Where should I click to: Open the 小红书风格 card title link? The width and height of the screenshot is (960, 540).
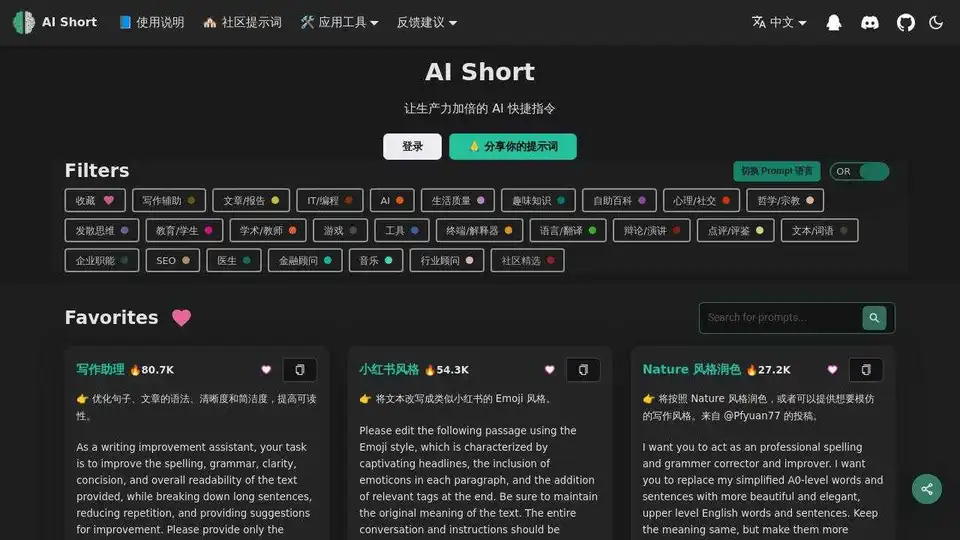(389, 370)
